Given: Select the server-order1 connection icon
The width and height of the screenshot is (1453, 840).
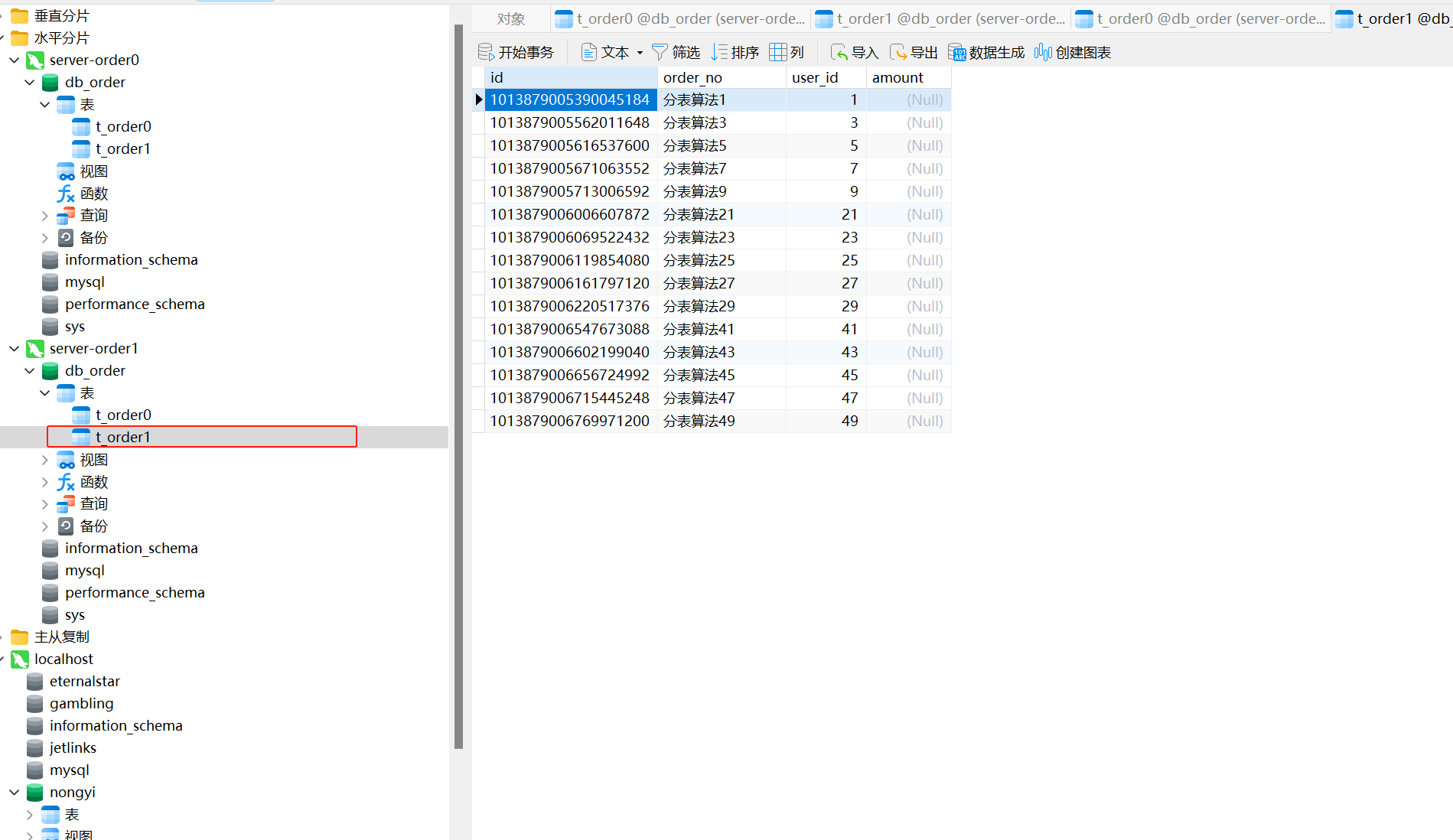Looking at the screenshot, I should [35, 349].
